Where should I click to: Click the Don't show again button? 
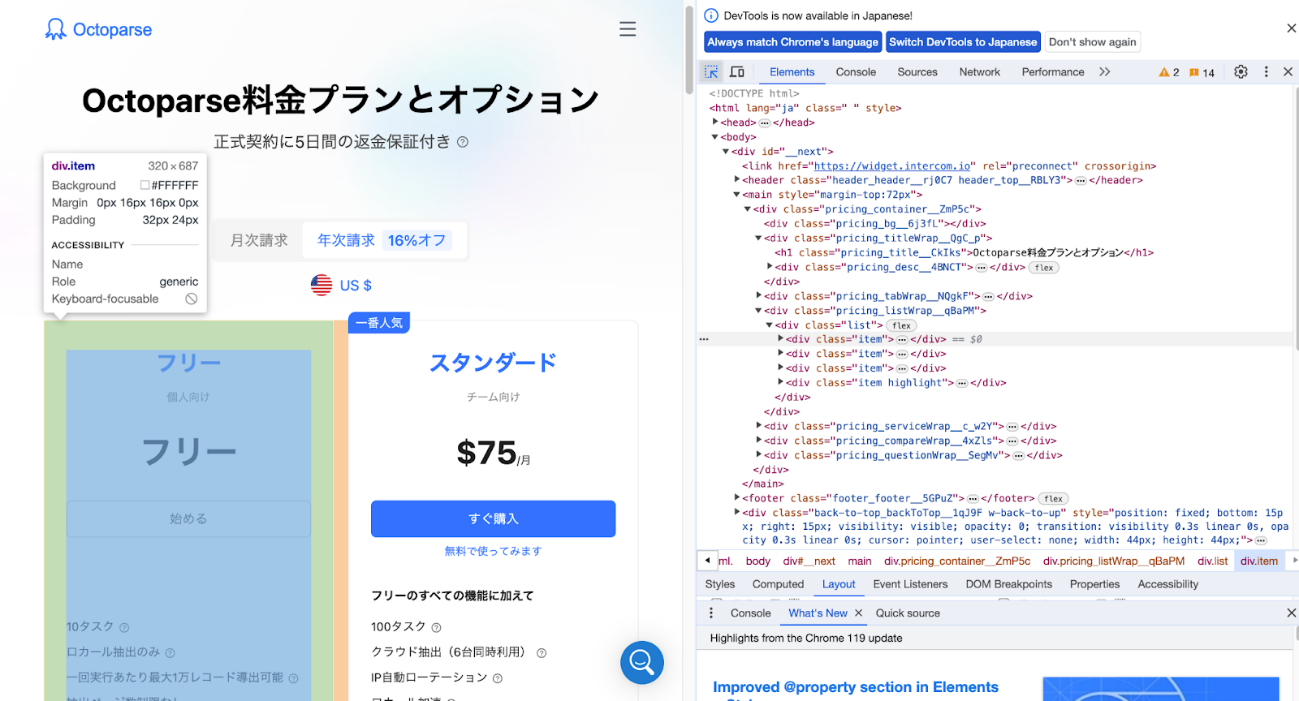pos(1092,42)
